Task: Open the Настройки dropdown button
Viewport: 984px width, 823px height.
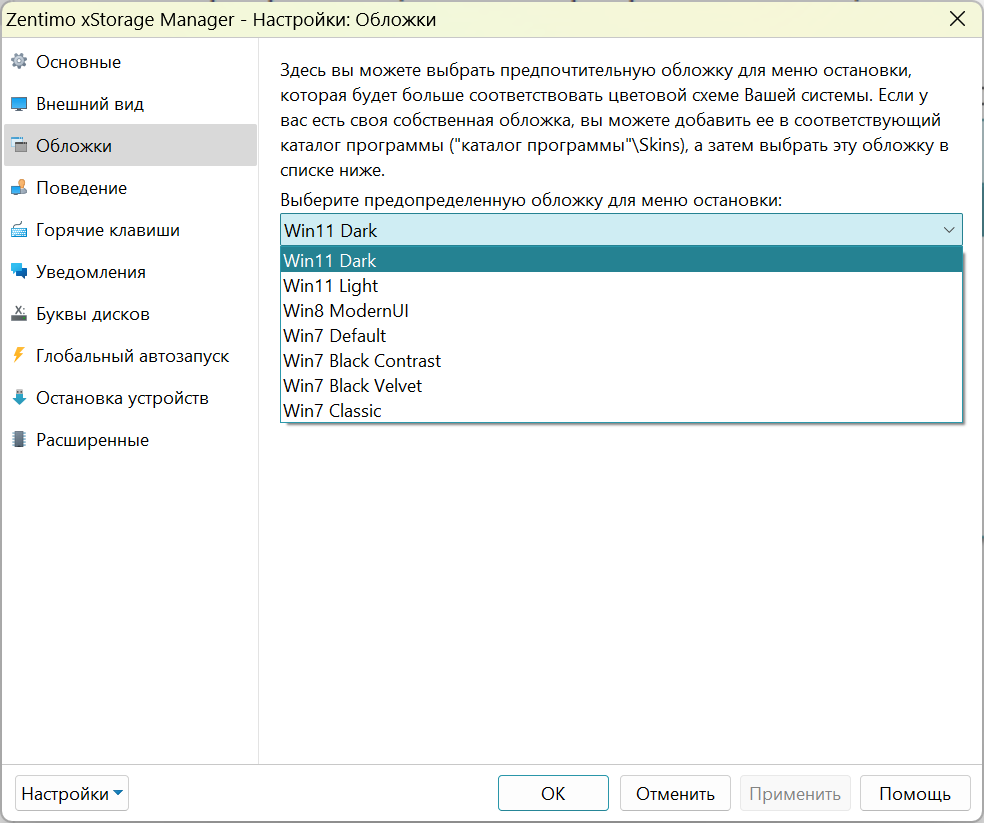Action: pos(72,793)
